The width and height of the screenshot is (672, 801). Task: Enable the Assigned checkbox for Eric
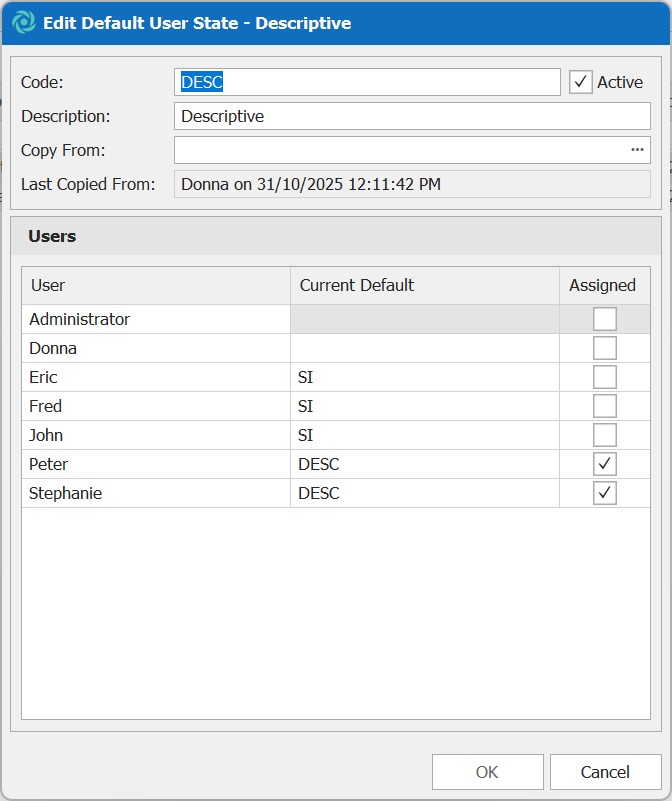[x=604, y=377]
